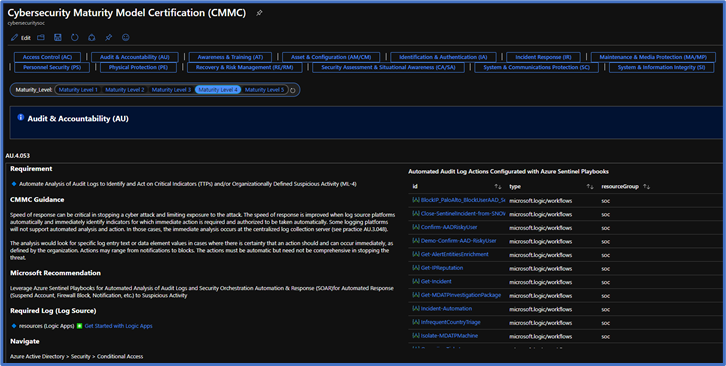Open the Get-MDATPInvestigationPackage playbook link
Image resolution: width=726 pixels, height=366 pixels.
tap(461, 295)
